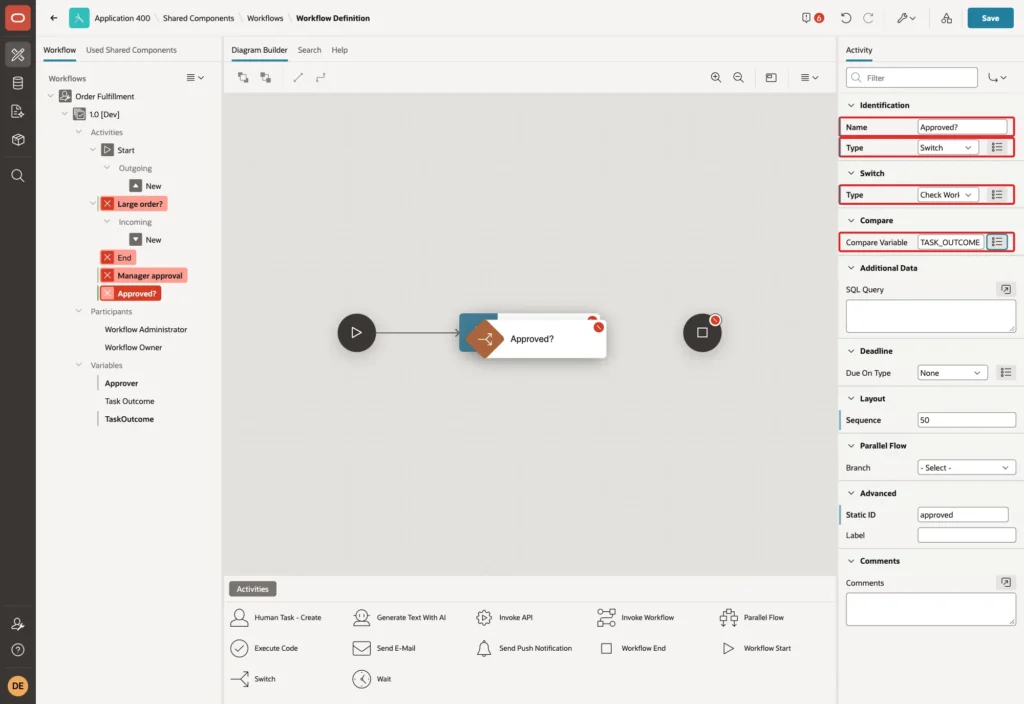Select Manager approval in tree
The image size is (1024, 704).
[x=143, y=276]
